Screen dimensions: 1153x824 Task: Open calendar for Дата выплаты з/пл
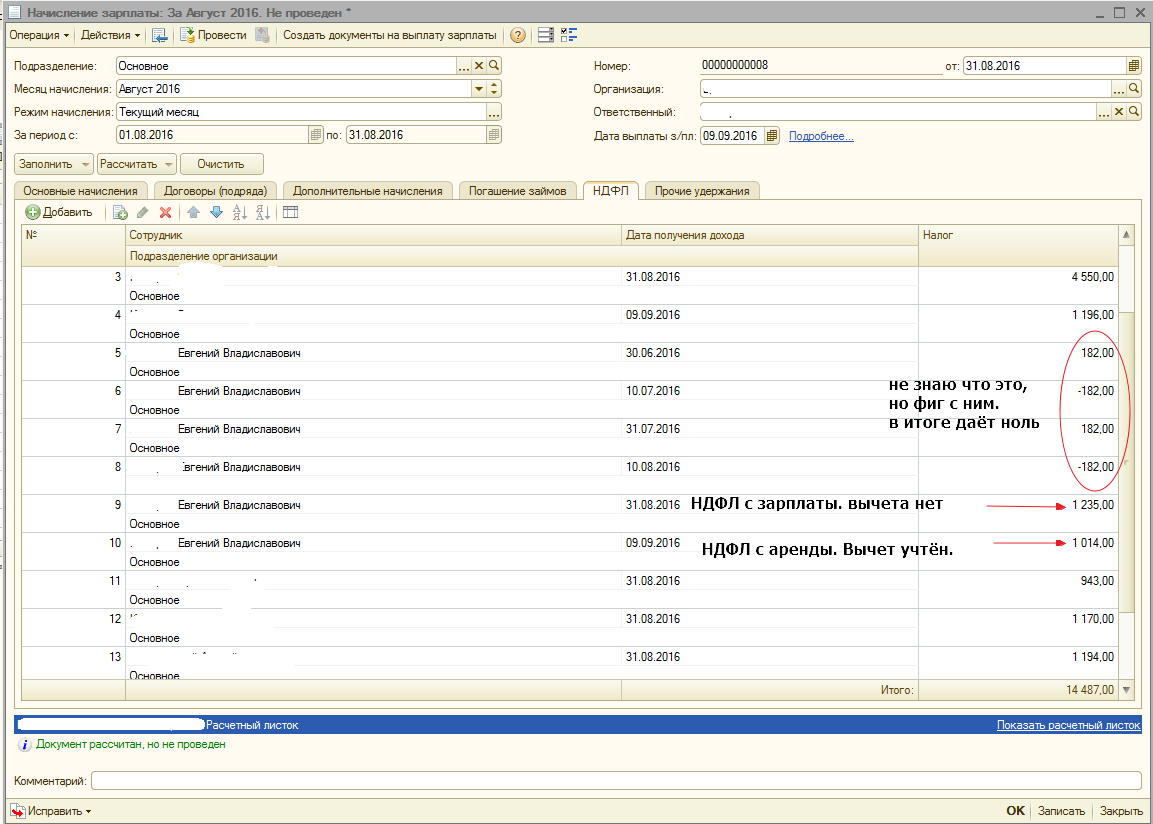771,136
